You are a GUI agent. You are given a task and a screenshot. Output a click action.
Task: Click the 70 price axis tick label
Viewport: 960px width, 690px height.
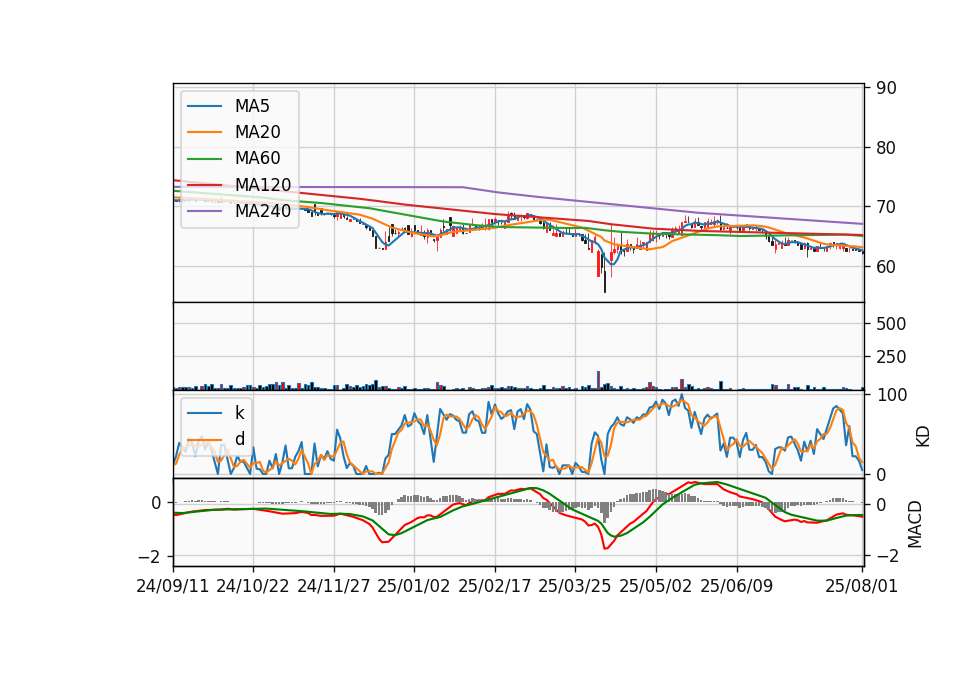click(886, 207)
